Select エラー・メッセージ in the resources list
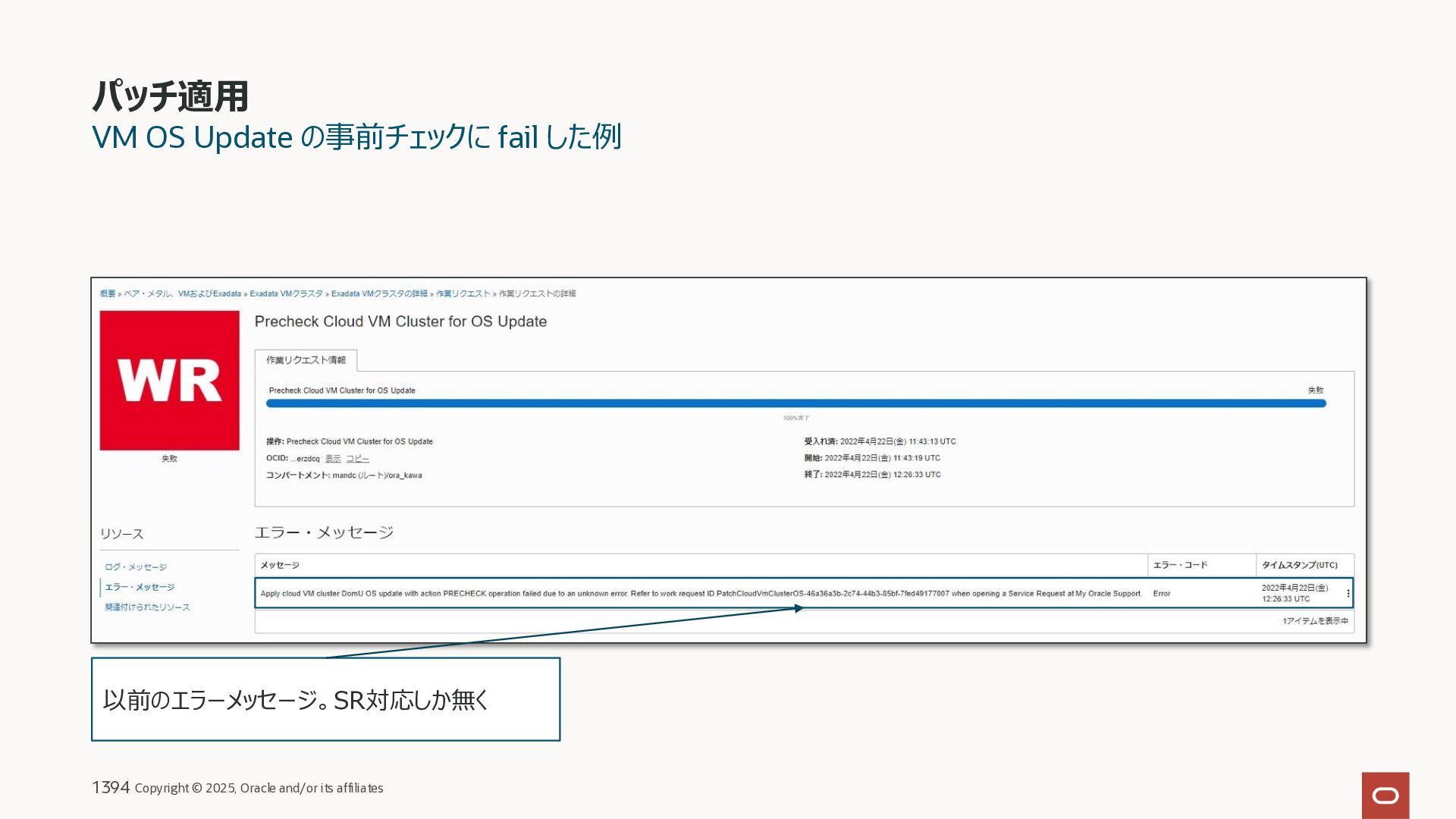 point(140,587)
